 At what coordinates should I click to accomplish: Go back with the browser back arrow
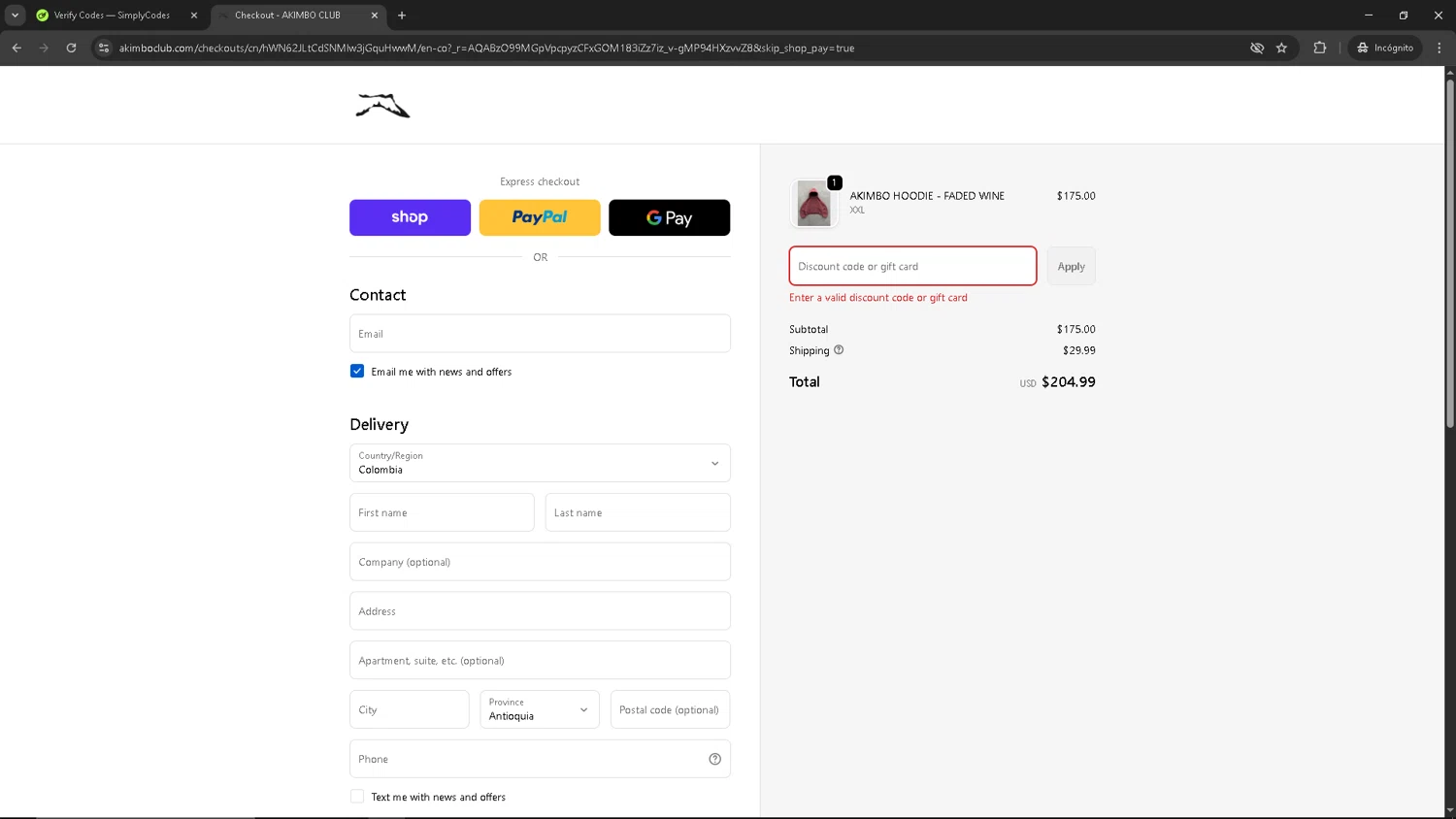click(17, 48)
